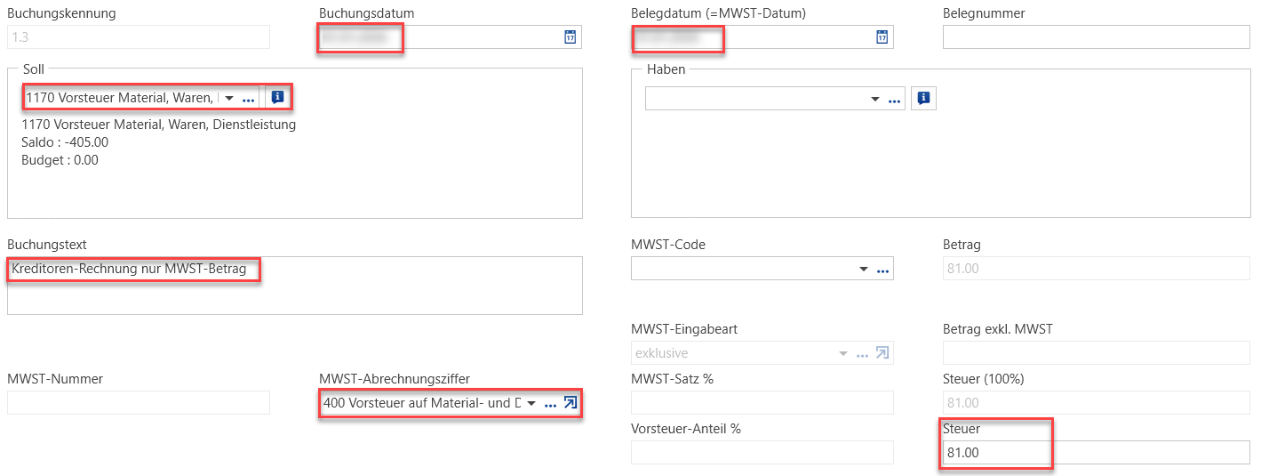Image resolution: width=1261 pixels, height=476 pixels.
Task: Expand the Soll account dropdown
Action: pyautogui.click(x=229, y=98)
